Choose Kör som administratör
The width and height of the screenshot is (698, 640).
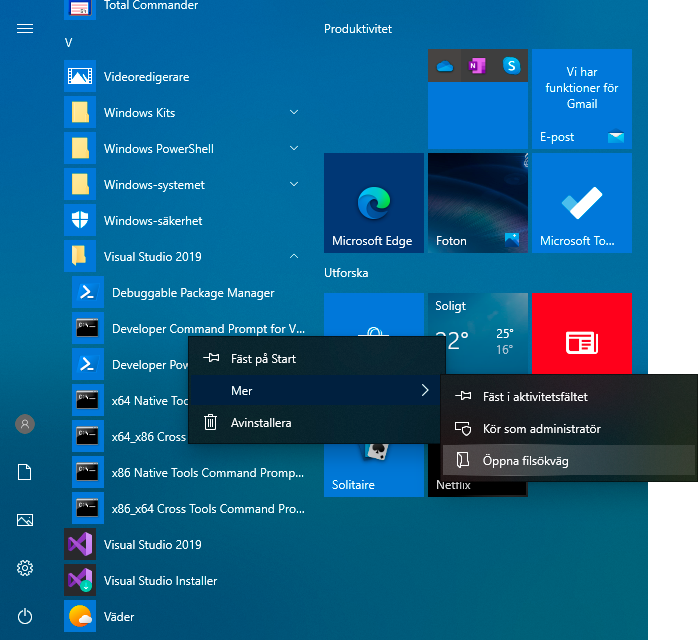pos(569,429)
